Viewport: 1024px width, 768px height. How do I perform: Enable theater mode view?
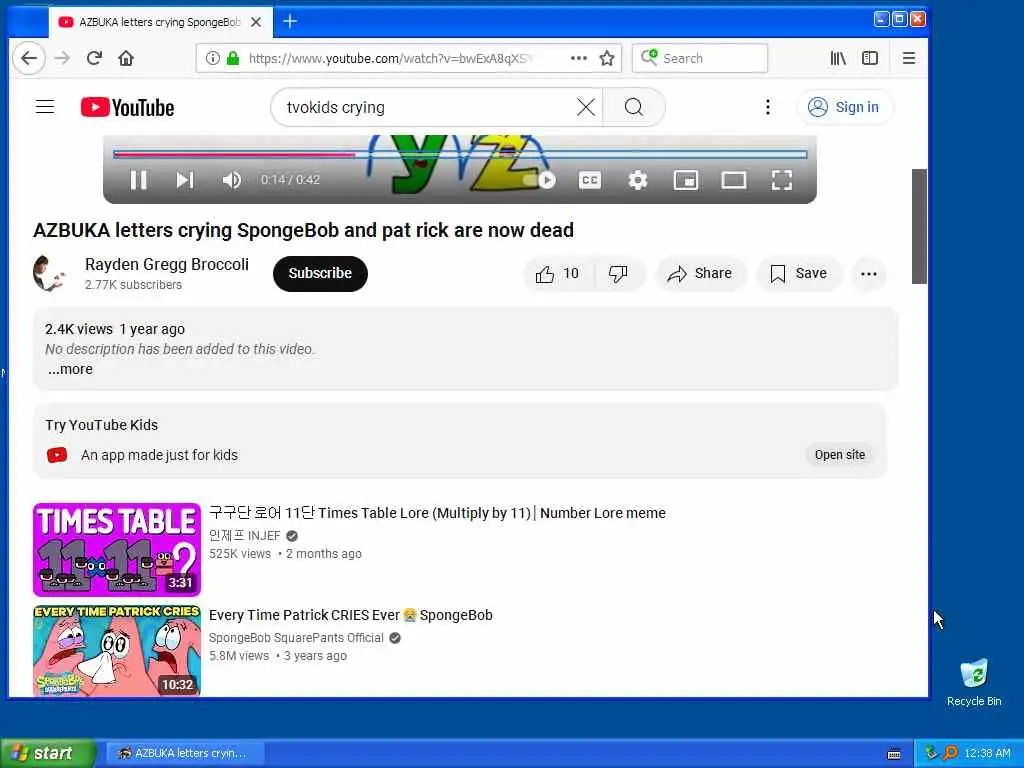tap(733, 180)
